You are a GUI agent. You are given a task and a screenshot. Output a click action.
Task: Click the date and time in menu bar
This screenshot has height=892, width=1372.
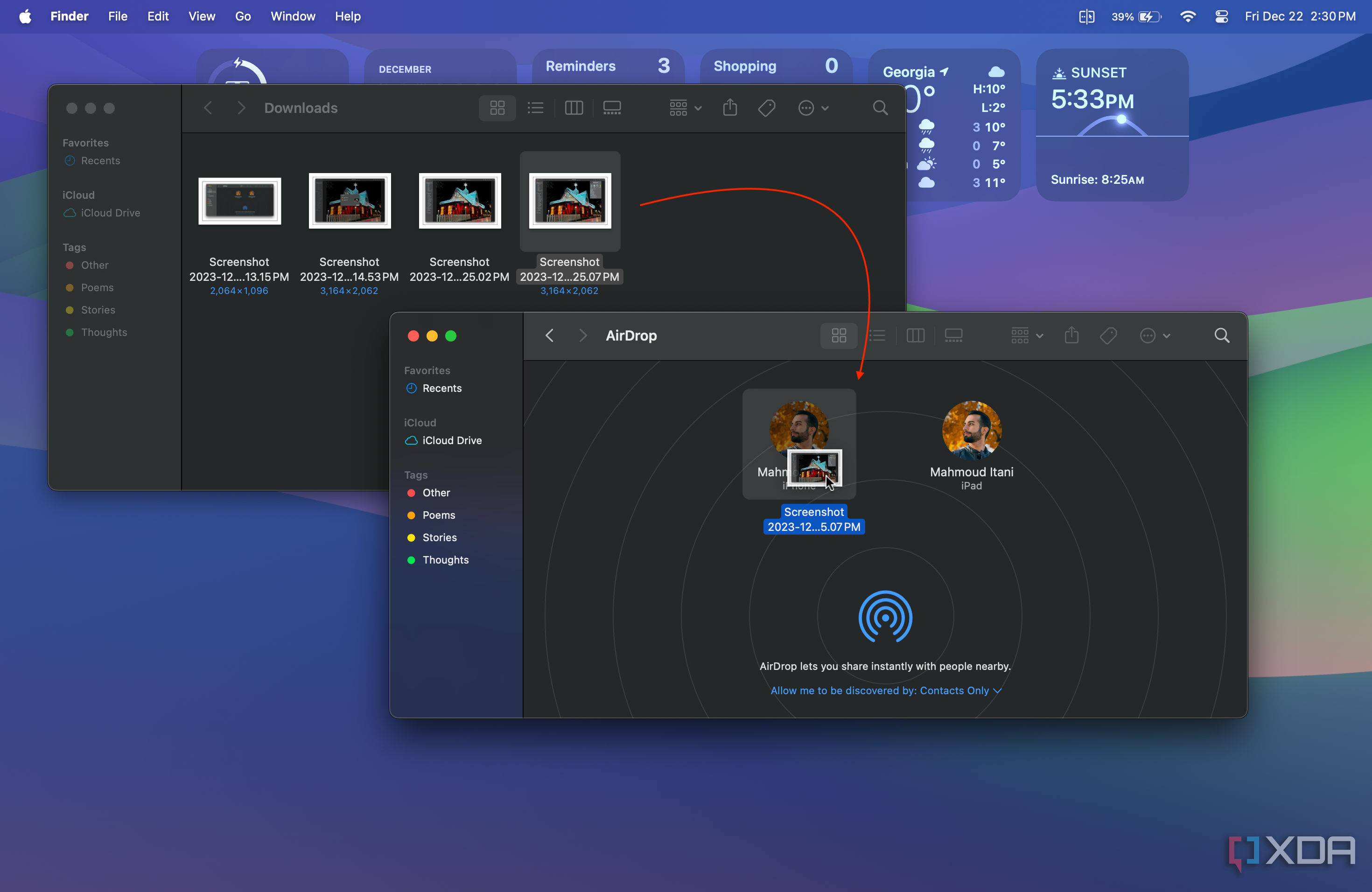(x=1300, y=16)
